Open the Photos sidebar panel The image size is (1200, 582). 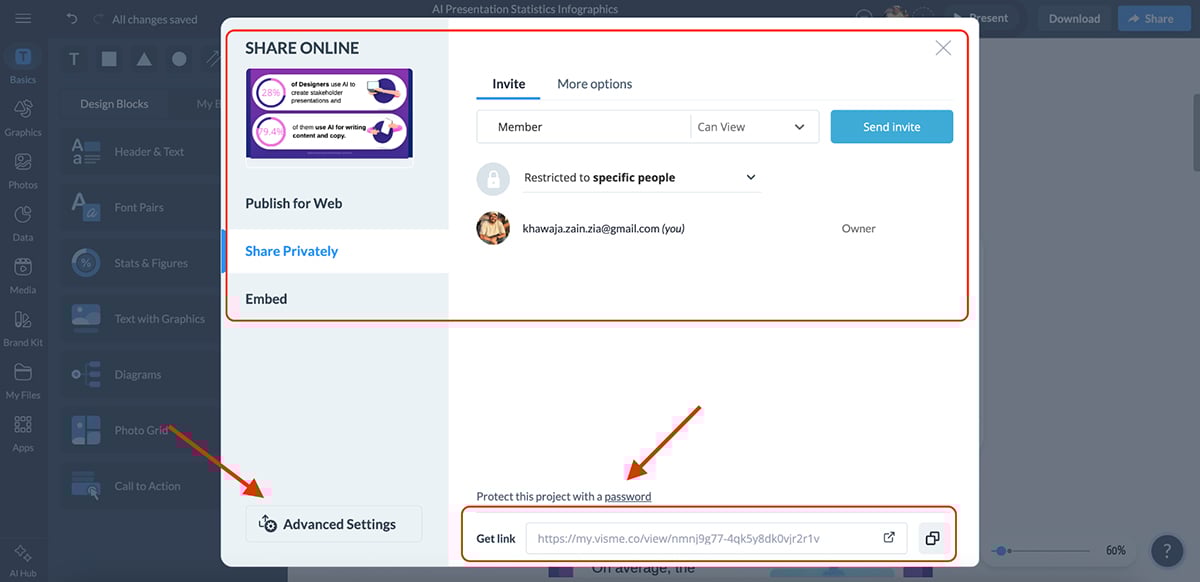pyautogui.click(x=23, y=168)
